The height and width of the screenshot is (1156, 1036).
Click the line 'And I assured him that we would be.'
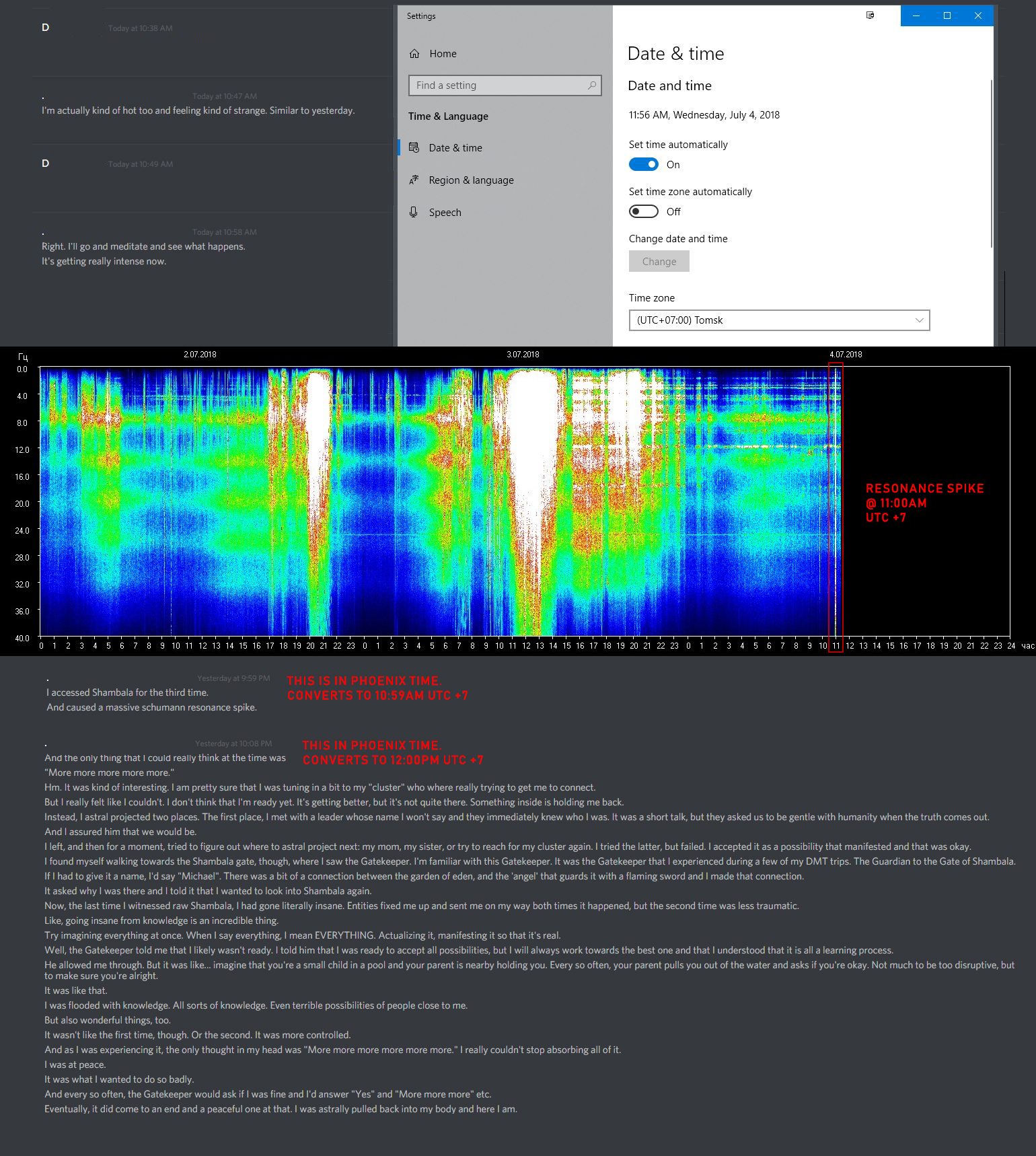(120, 832)
